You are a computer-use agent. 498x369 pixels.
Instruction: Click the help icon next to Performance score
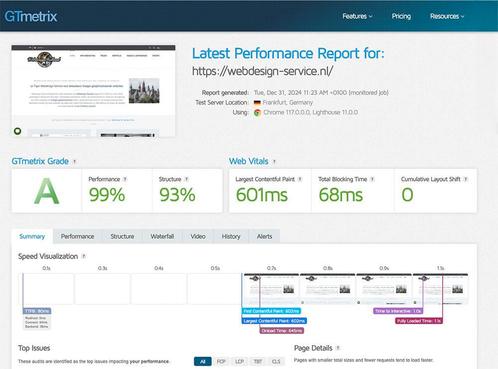(125, 179)
